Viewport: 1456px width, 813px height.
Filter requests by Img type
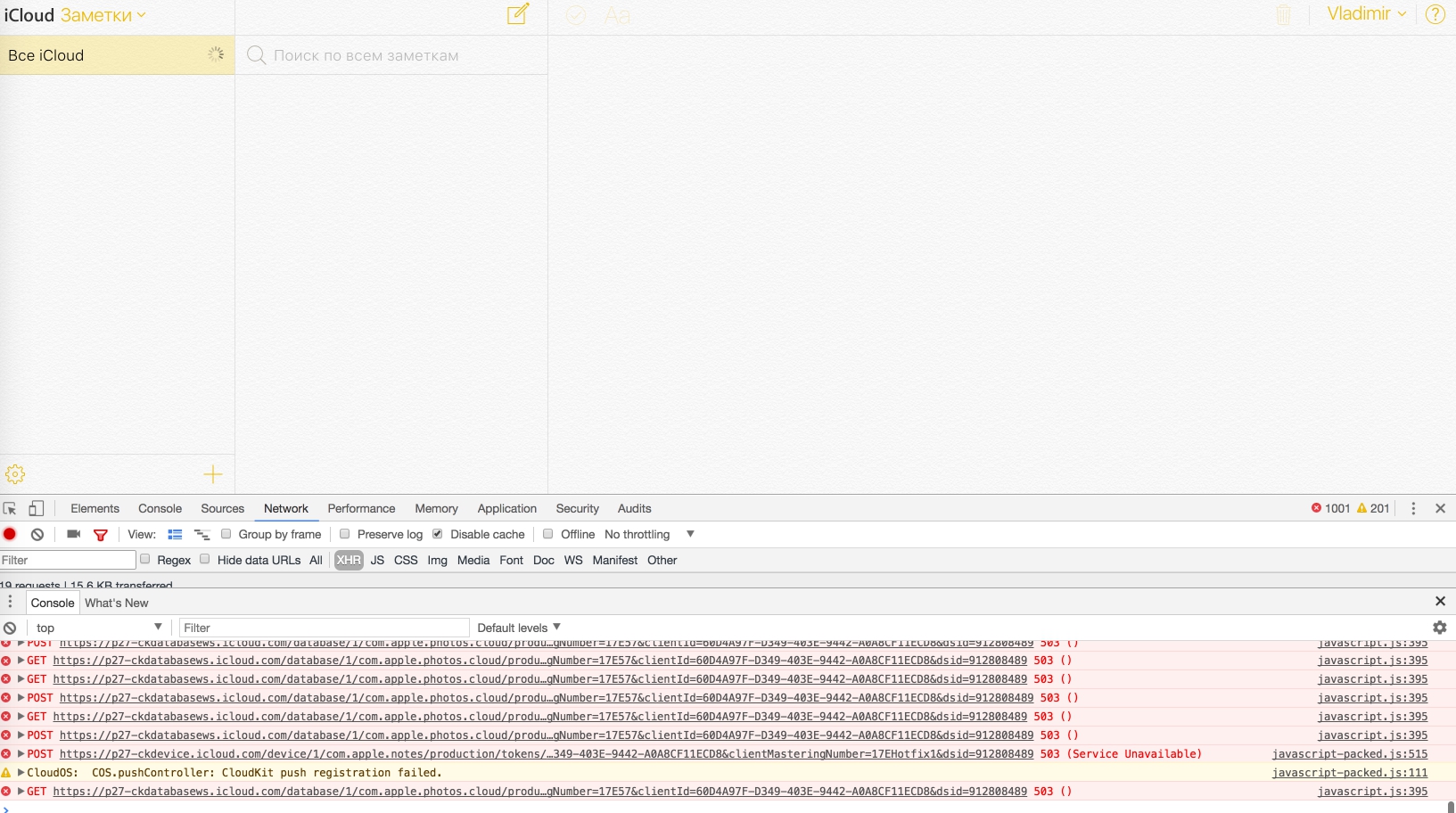point(437,560)
